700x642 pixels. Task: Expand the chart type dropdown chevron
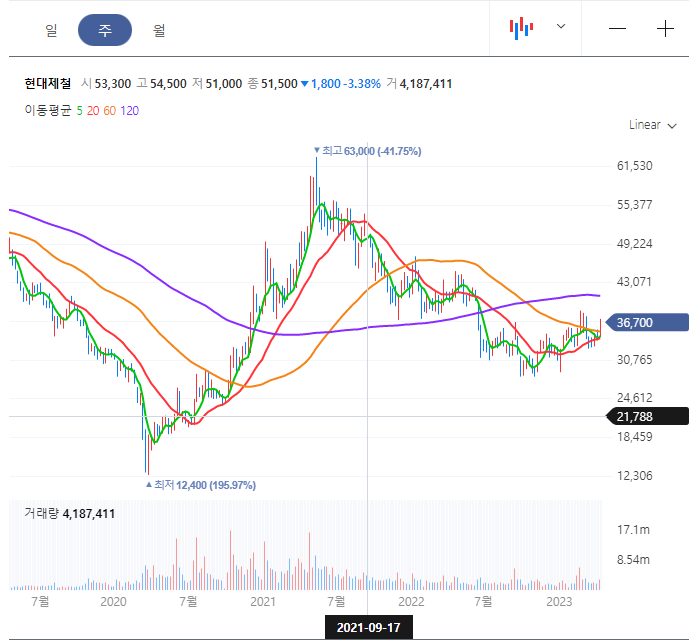point(561,26)
